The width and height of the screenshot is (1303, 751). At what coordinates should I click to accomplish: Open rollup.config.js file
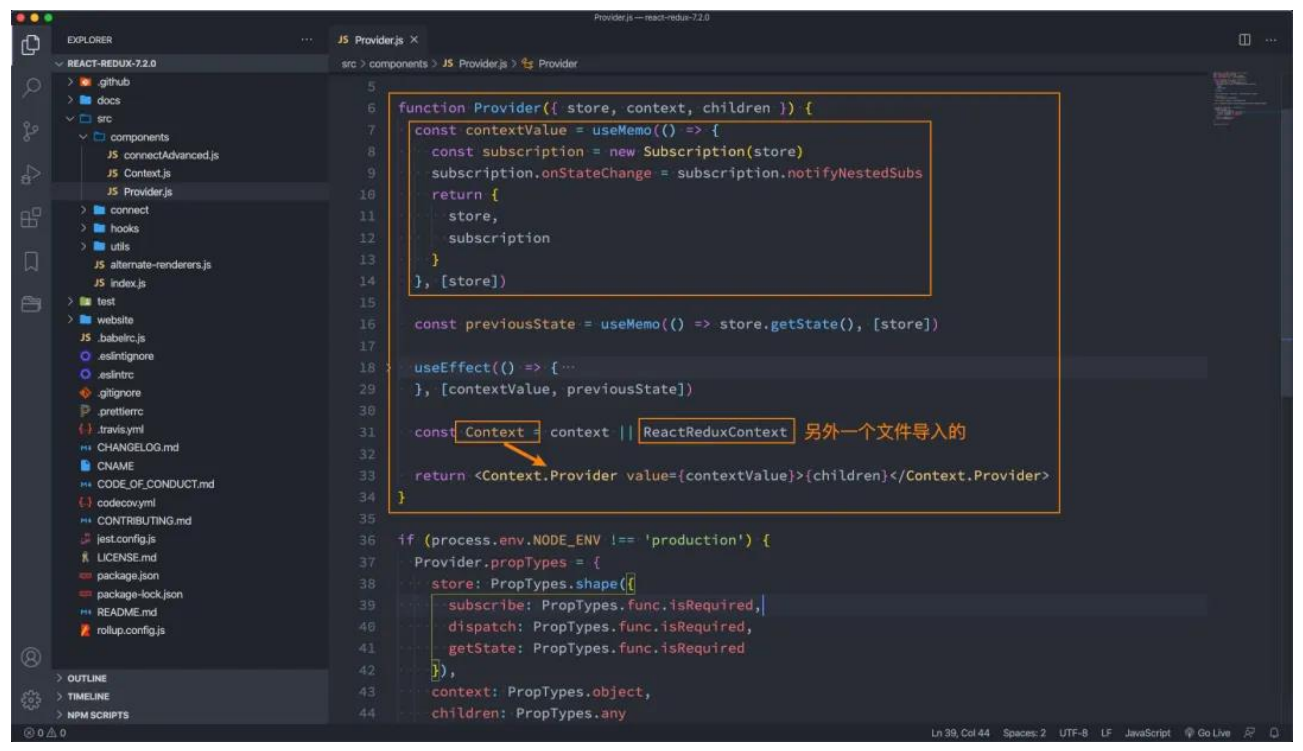coord(192,630)
